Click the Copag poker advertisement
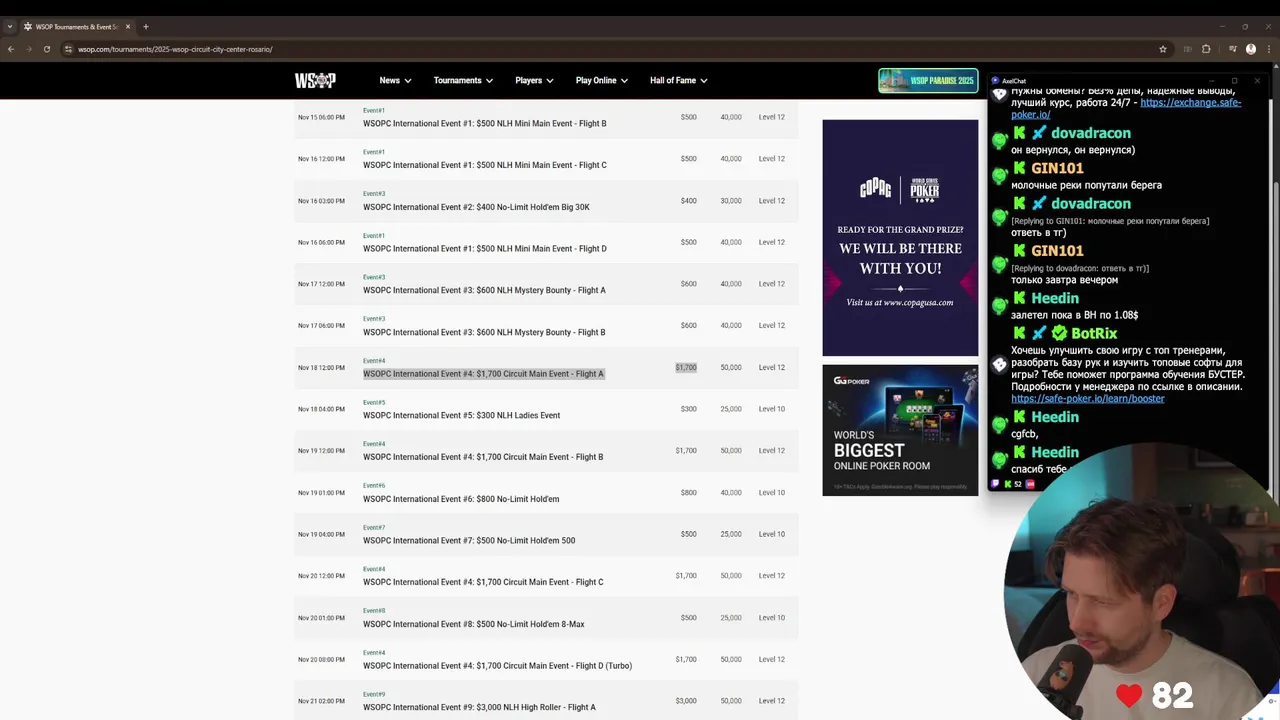 [x=900, y=238]
